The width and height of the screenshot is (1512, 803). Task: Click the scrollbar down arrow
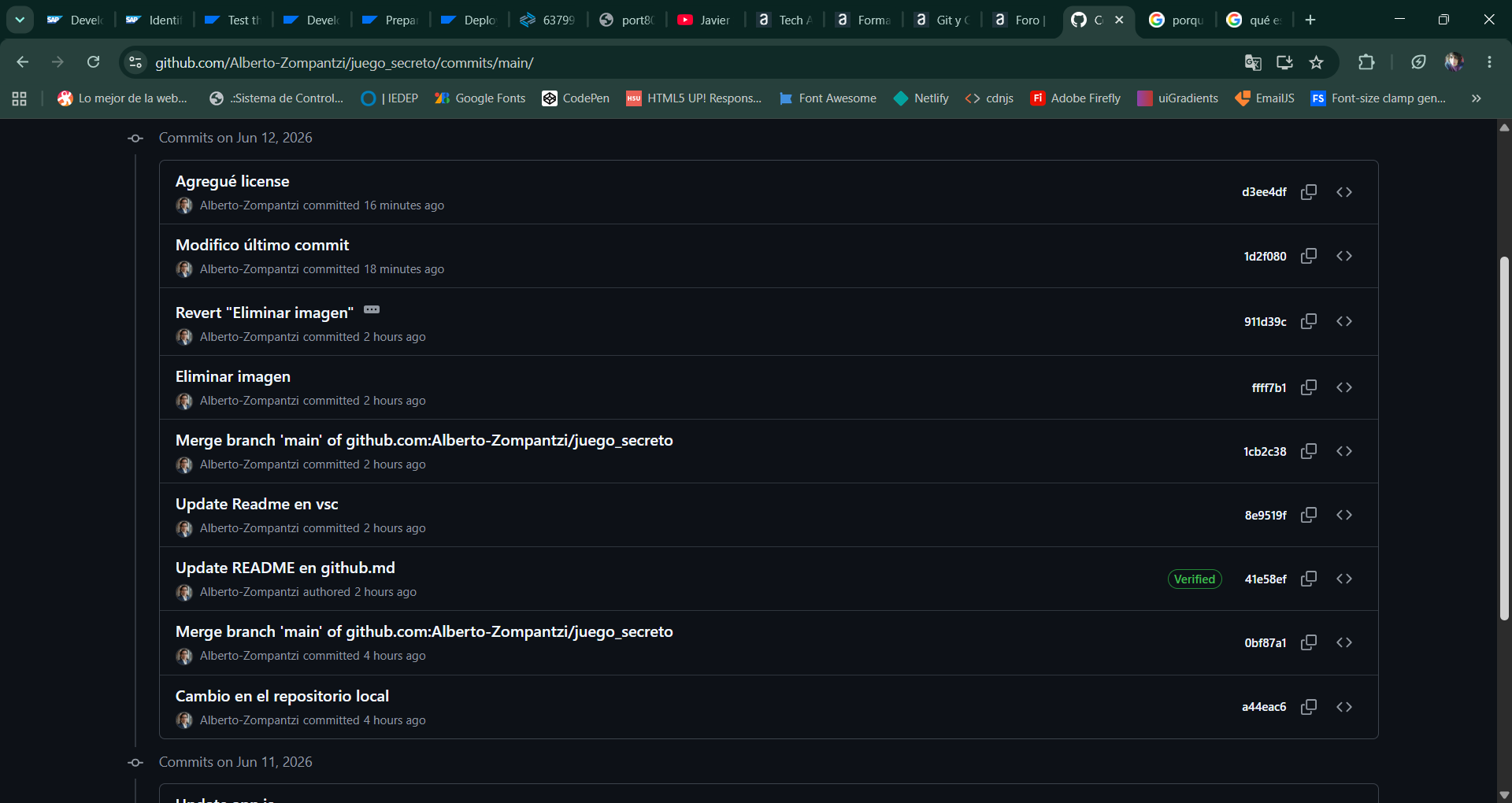1504,795
